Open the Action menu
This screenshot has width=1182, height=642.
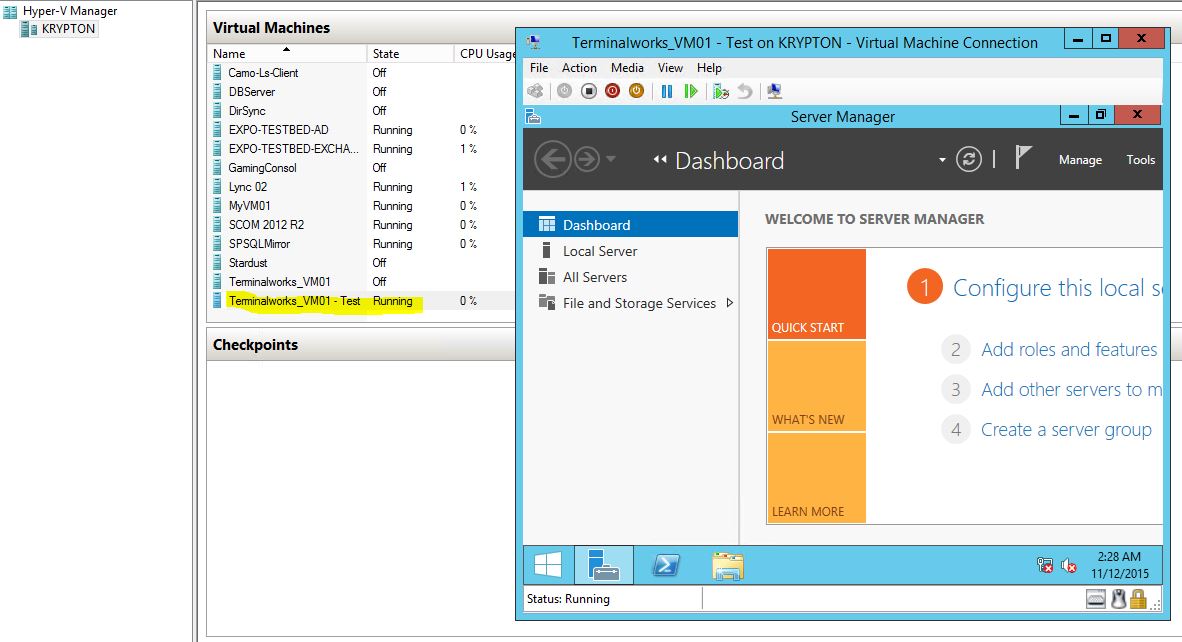pyautogui.click(x=579, y=68)
